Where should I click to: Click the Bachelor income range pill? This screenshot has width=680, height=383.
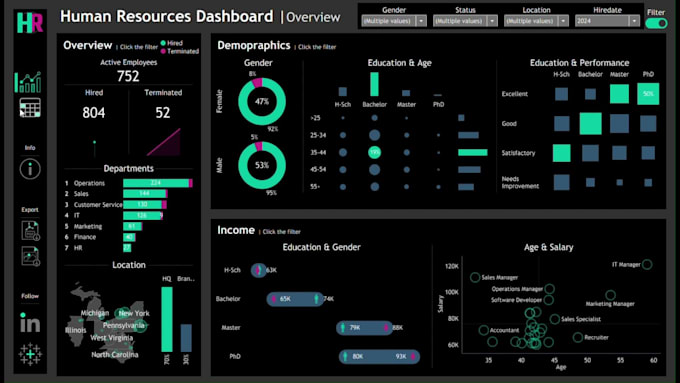pos(295,299)
